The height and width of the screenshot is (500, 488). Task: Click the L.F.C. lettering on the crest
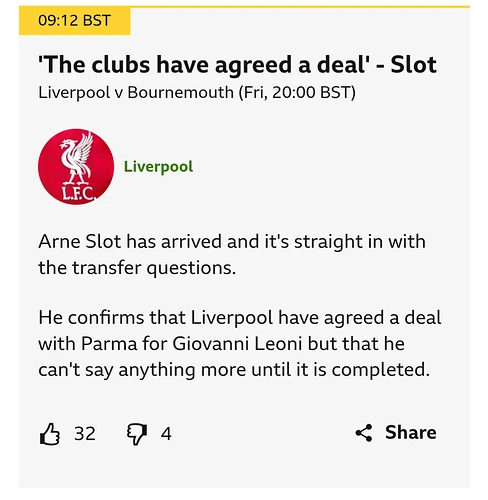click(79, 193)
